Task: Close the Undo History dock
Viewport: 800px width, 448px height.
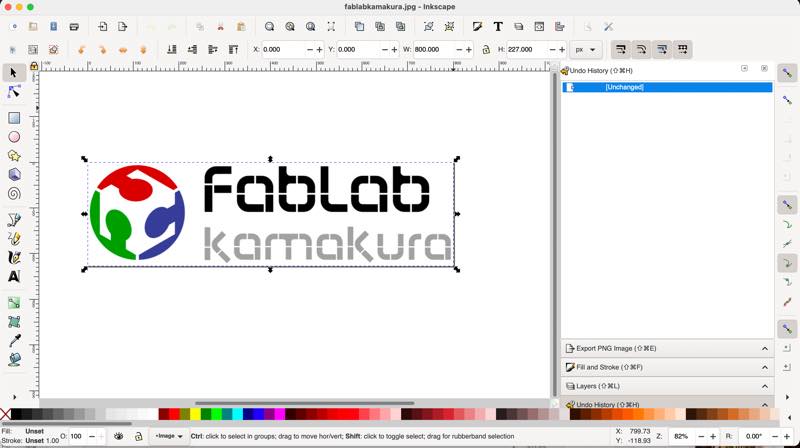Action: (764, 68)
